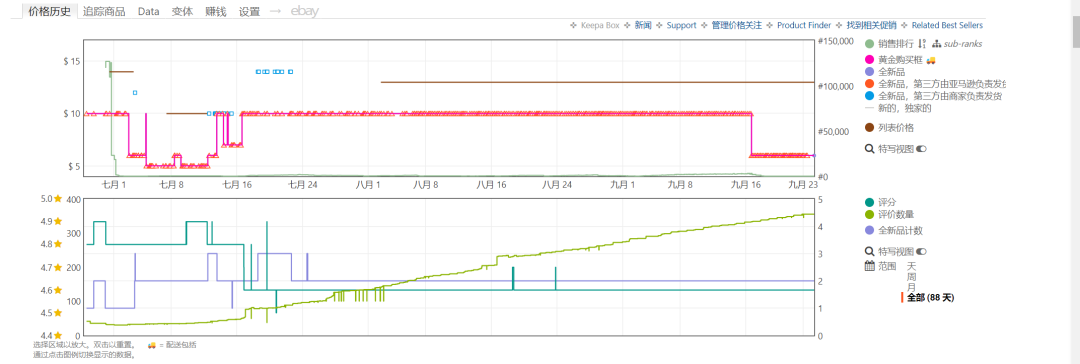This screenshot has width=1080, height=364.
Task: Toggle the brown 列表价格 legend dot
Action: tap(869, 128)
